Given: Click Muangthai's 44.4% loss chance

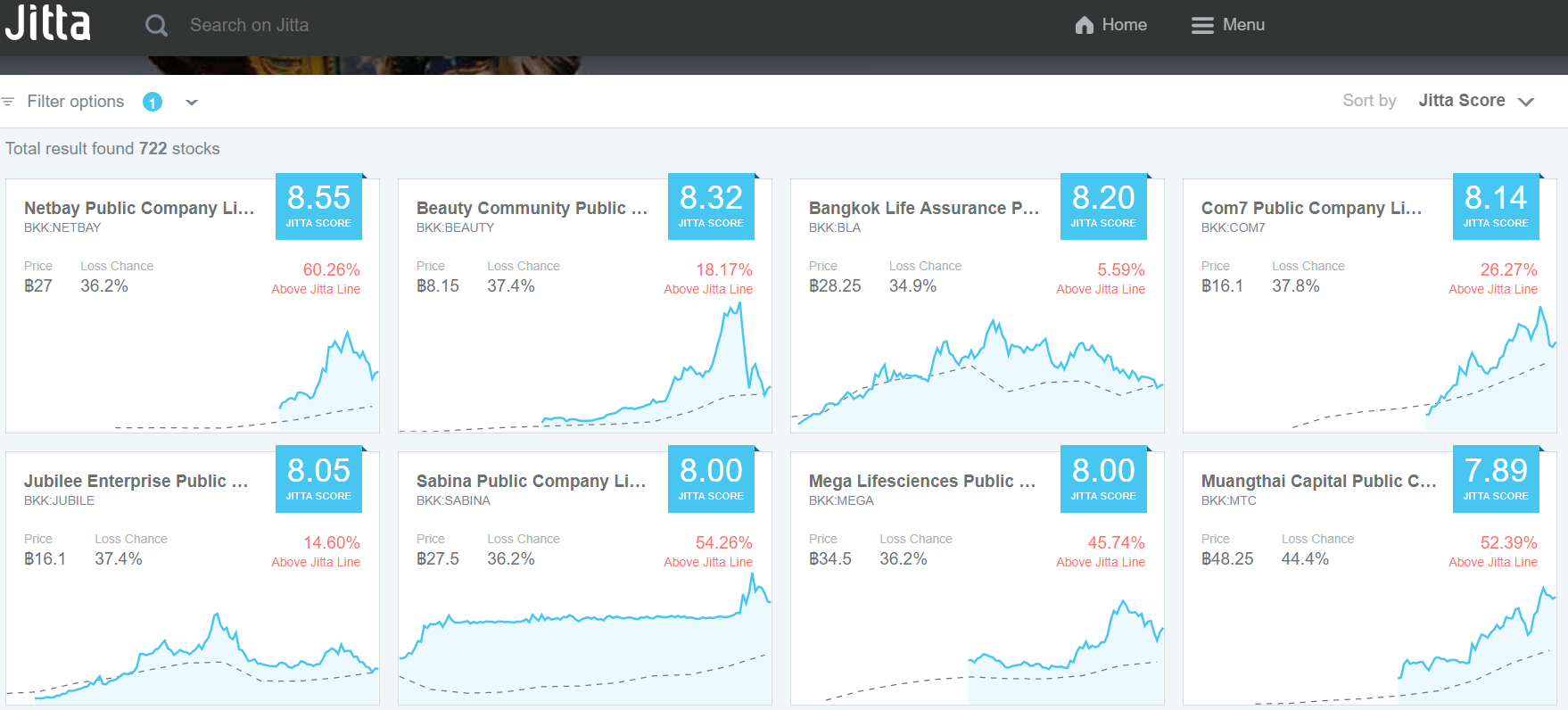Looking at the screenshot, I should tap(1305, 559).
